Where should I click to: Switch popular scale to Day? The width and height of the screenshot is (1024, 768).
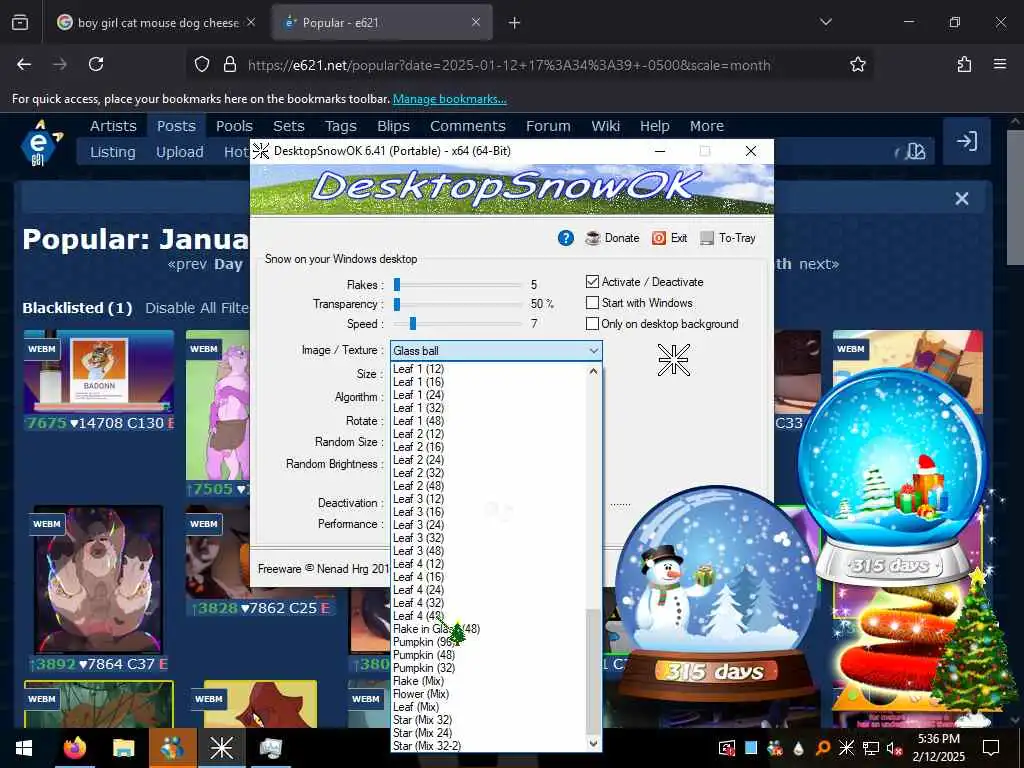click(228, 264)
